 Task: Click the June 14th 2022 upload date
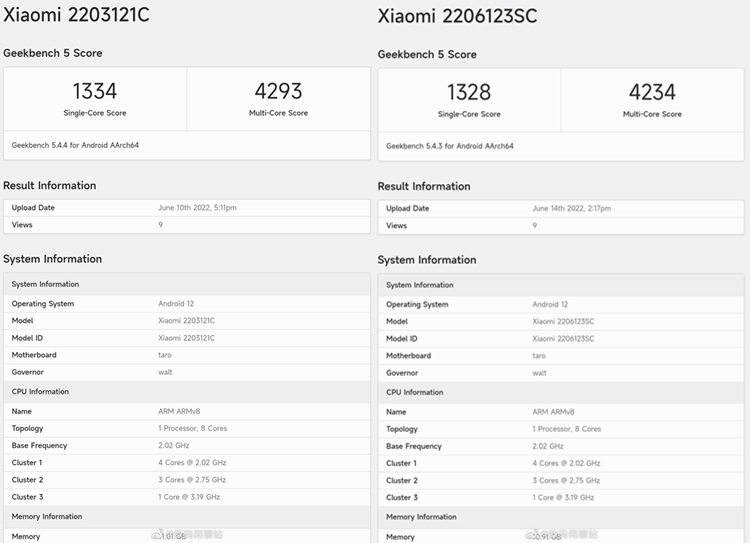(x=572, y=209)
